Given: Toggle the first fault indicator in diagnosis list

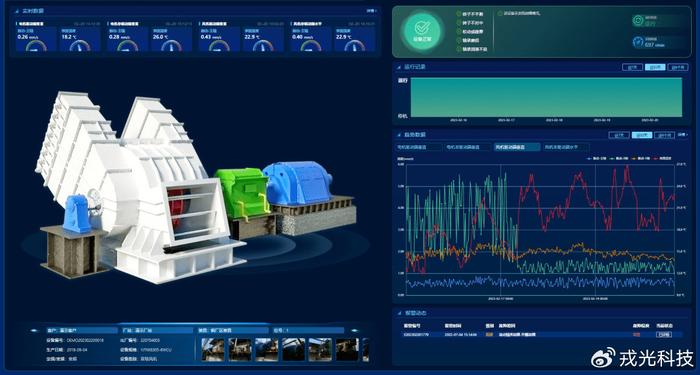Looking at the screenshot, I should 459,14.
